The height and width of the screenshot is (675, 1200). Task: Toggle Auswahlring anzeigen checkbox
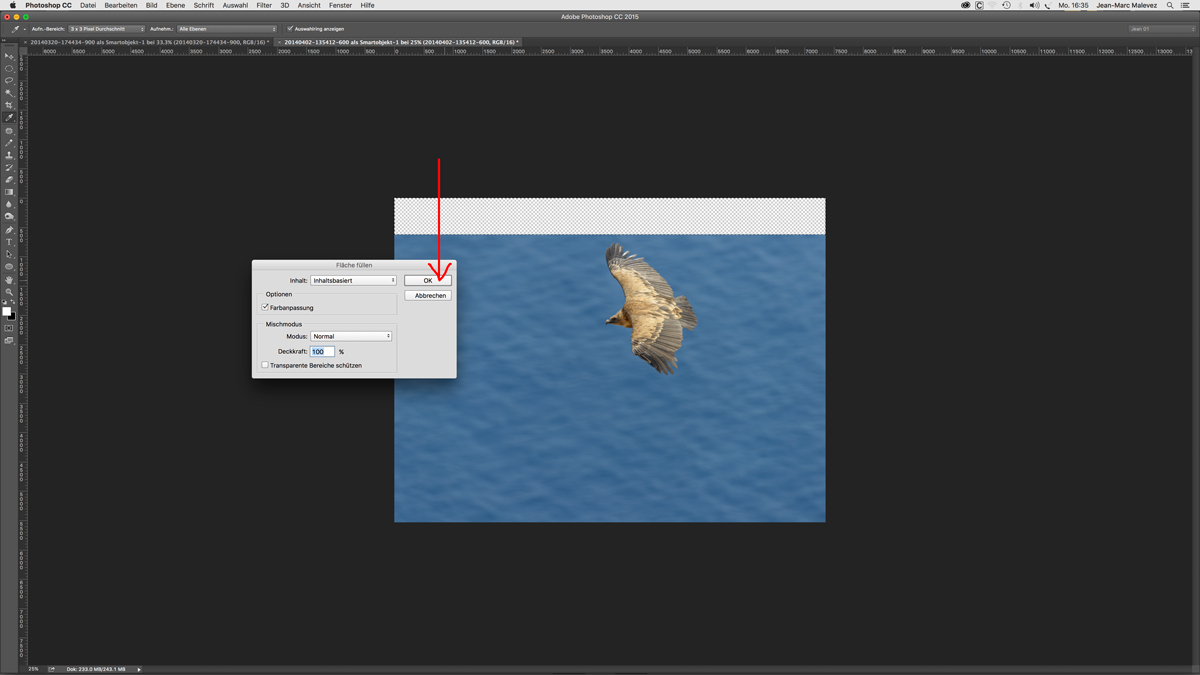(290, 29)
